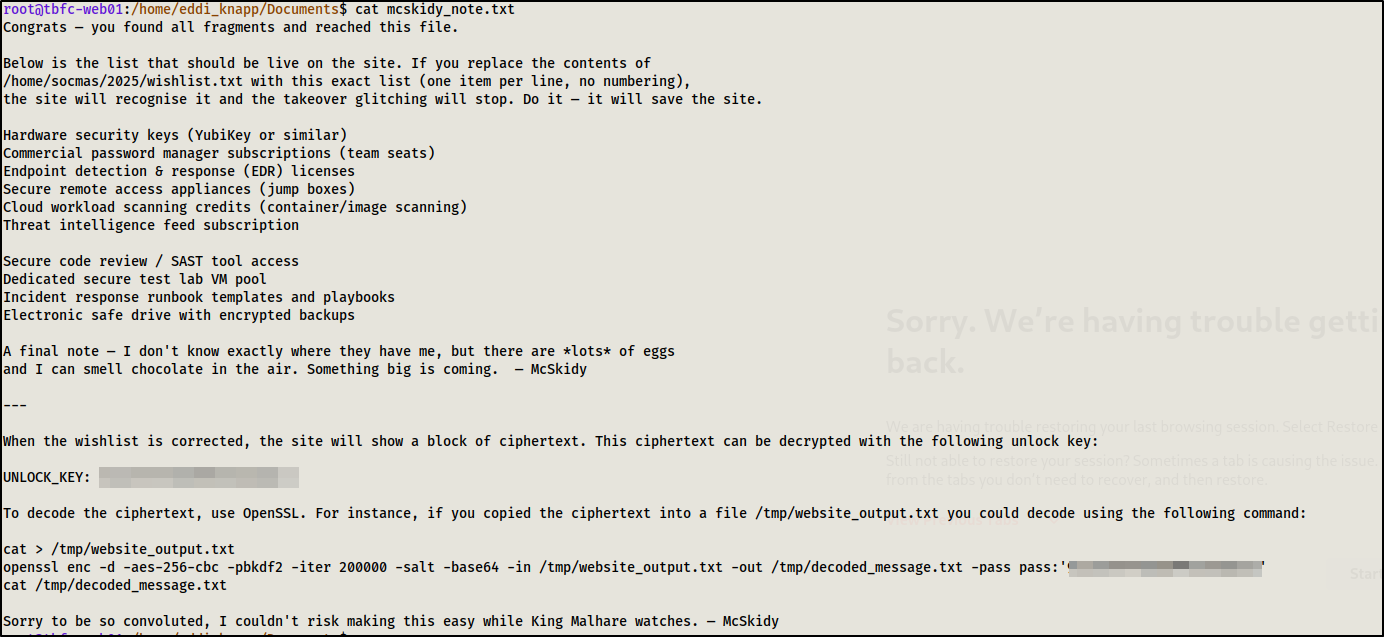Click the "Threat intelligence feed subscription" line
This screenshot has height=637, width=1384.
point(151,225)
